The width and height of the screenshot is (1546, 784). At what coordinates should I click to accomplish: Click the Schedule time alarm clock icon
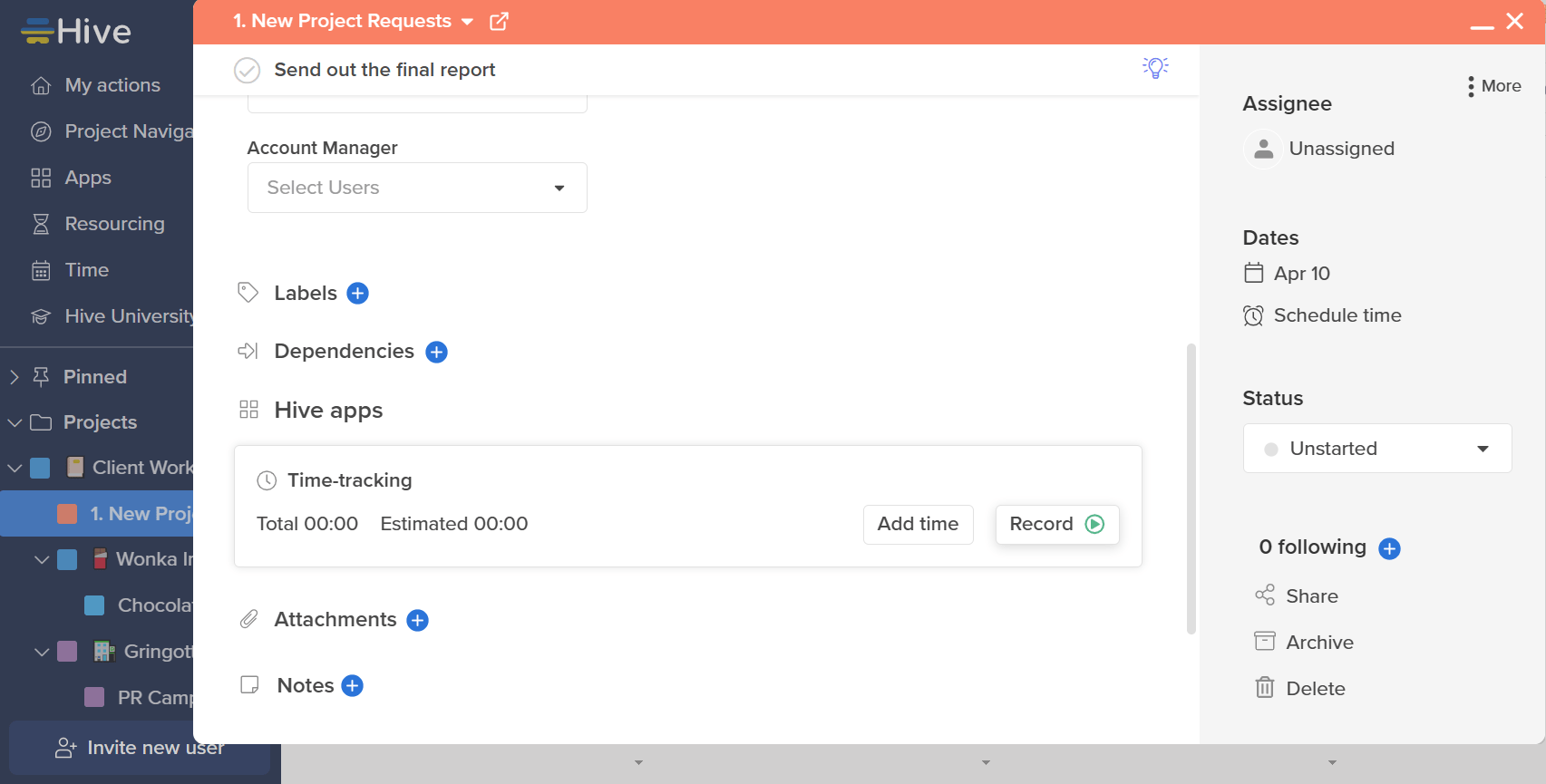click(x=1253, y=315)
